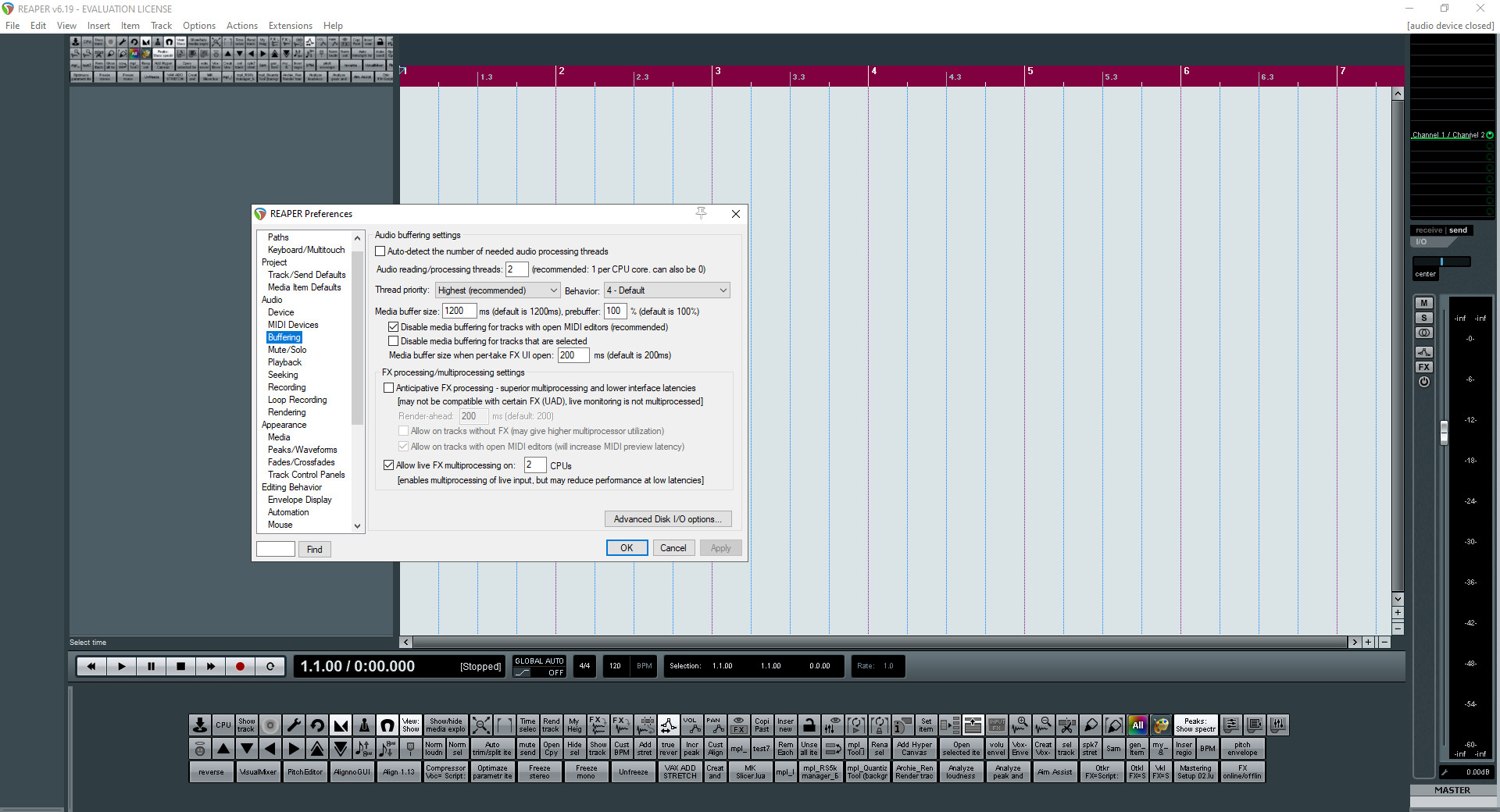Open the Insert menu

point(98,26)
